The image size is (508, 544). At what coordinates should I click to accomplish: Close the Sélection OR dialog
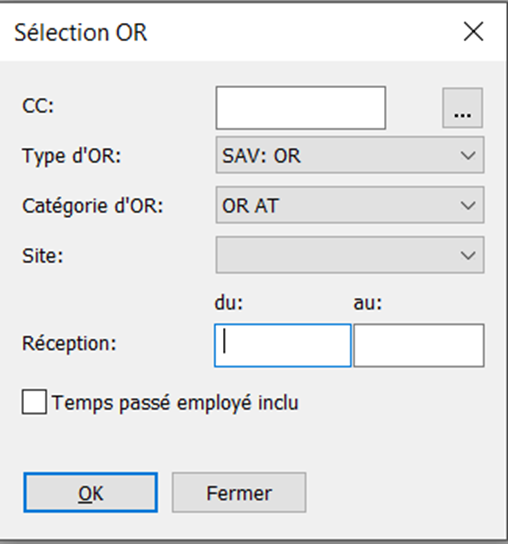pos(473,32)
